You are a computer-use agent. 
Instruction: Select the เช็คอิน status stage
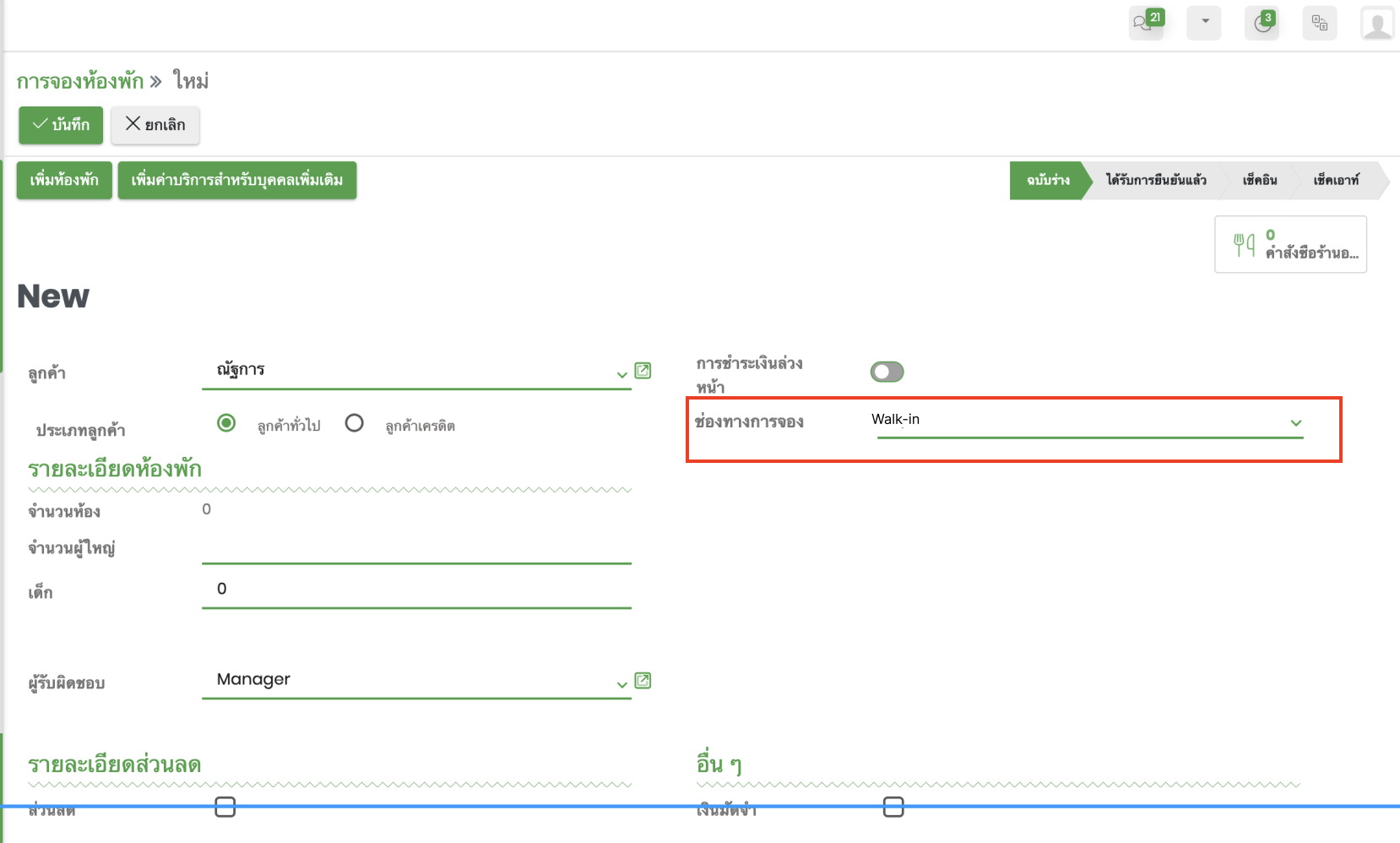point(1259,180)
